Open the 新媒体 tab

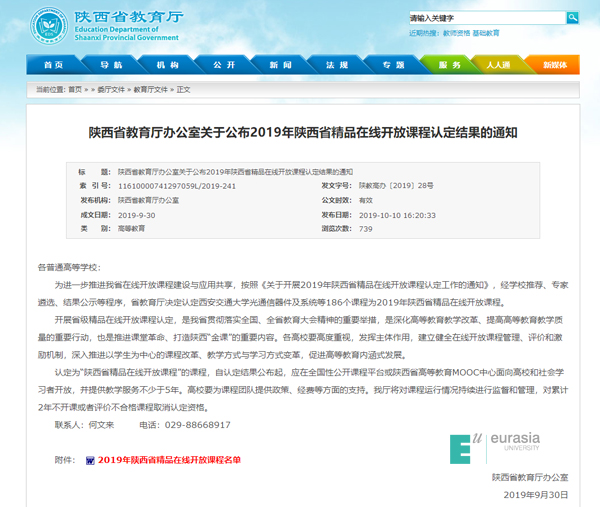tap(554, 65)
